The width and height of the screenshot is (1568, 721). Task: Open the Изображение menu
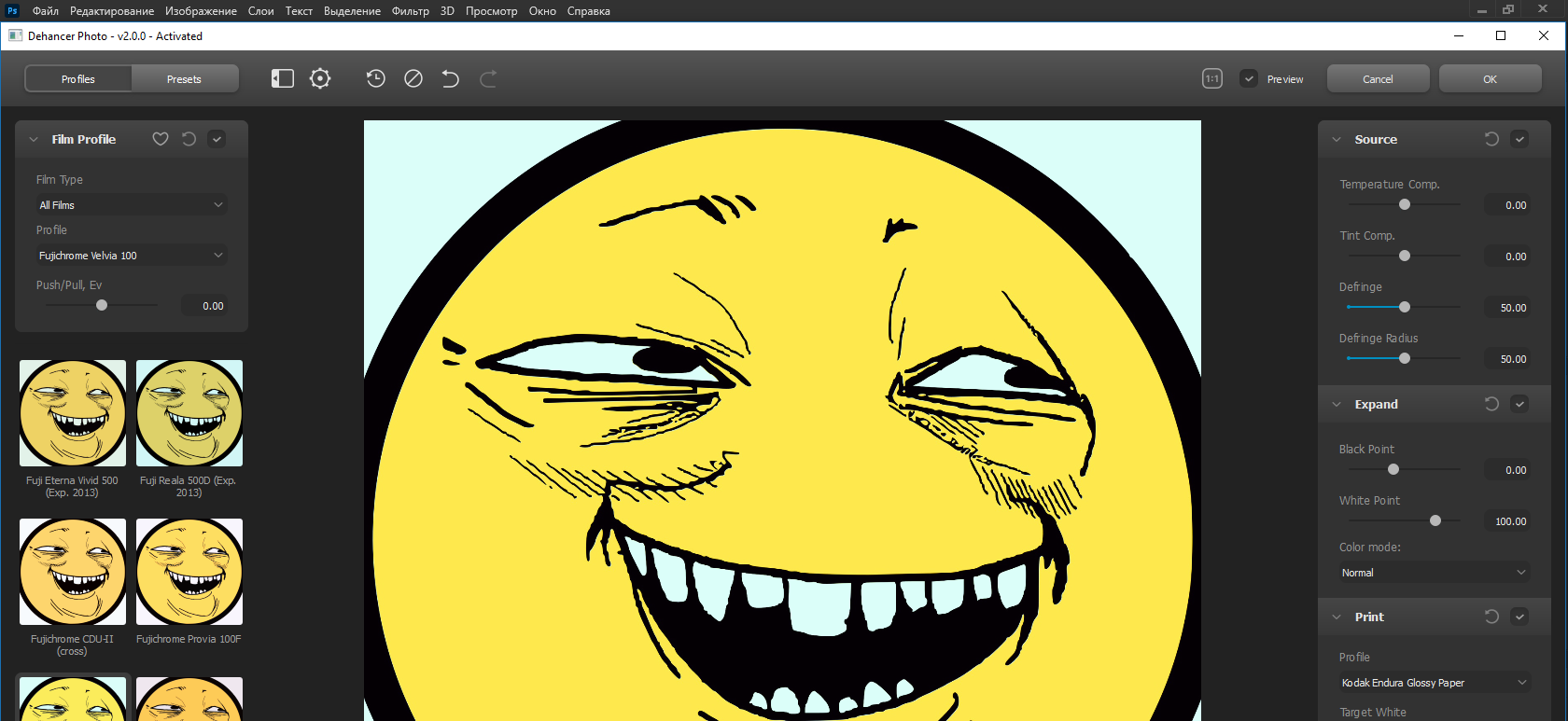pyautogui.click(x=201, y=11)
